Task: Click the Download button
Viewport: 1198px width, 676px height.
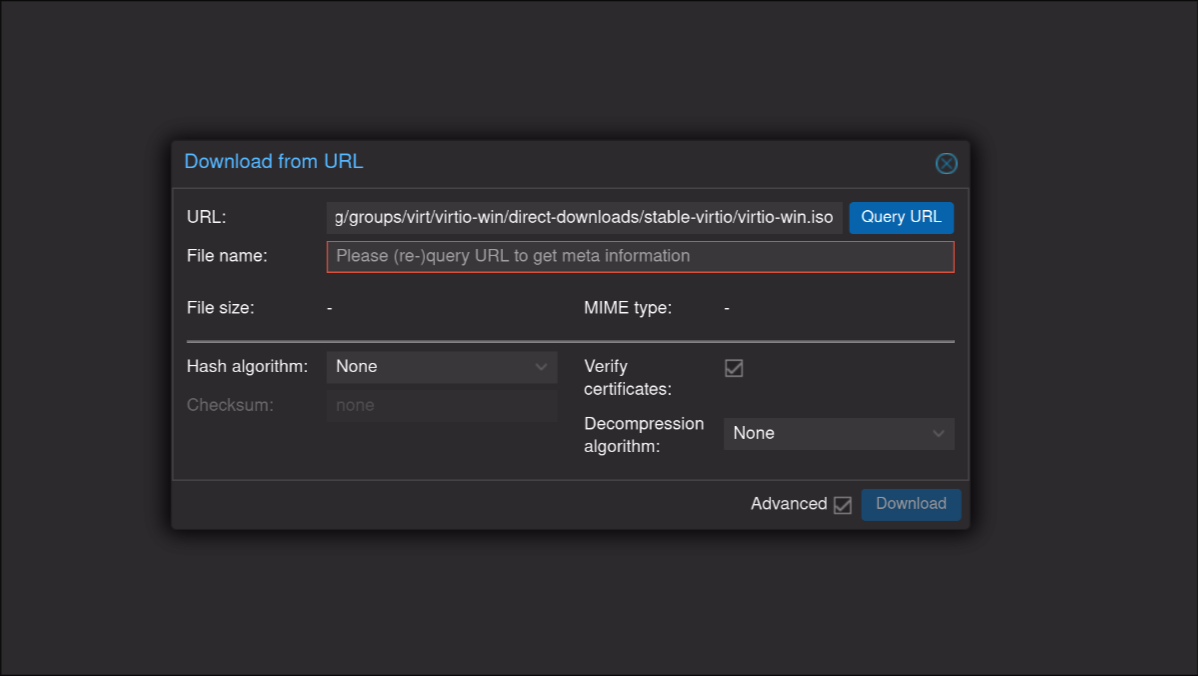Action: click(x=910, y=504)
